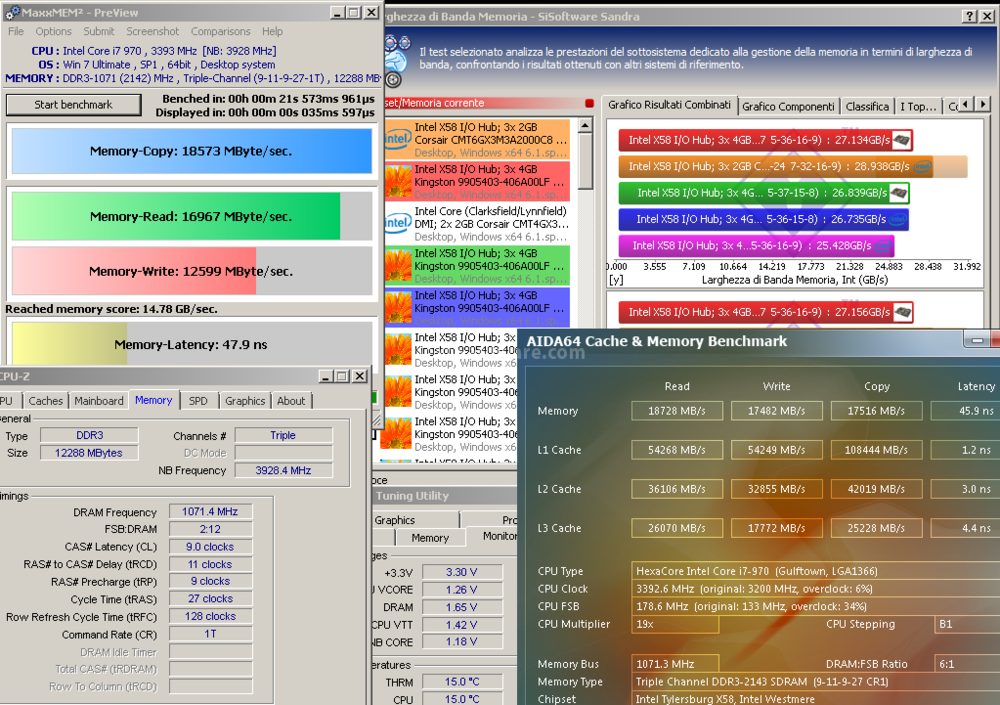Switch to the Mainboard tab in CPU-Z
Image resolution: width=1000 pixels, height=705 pixels.
click(99, 401)
